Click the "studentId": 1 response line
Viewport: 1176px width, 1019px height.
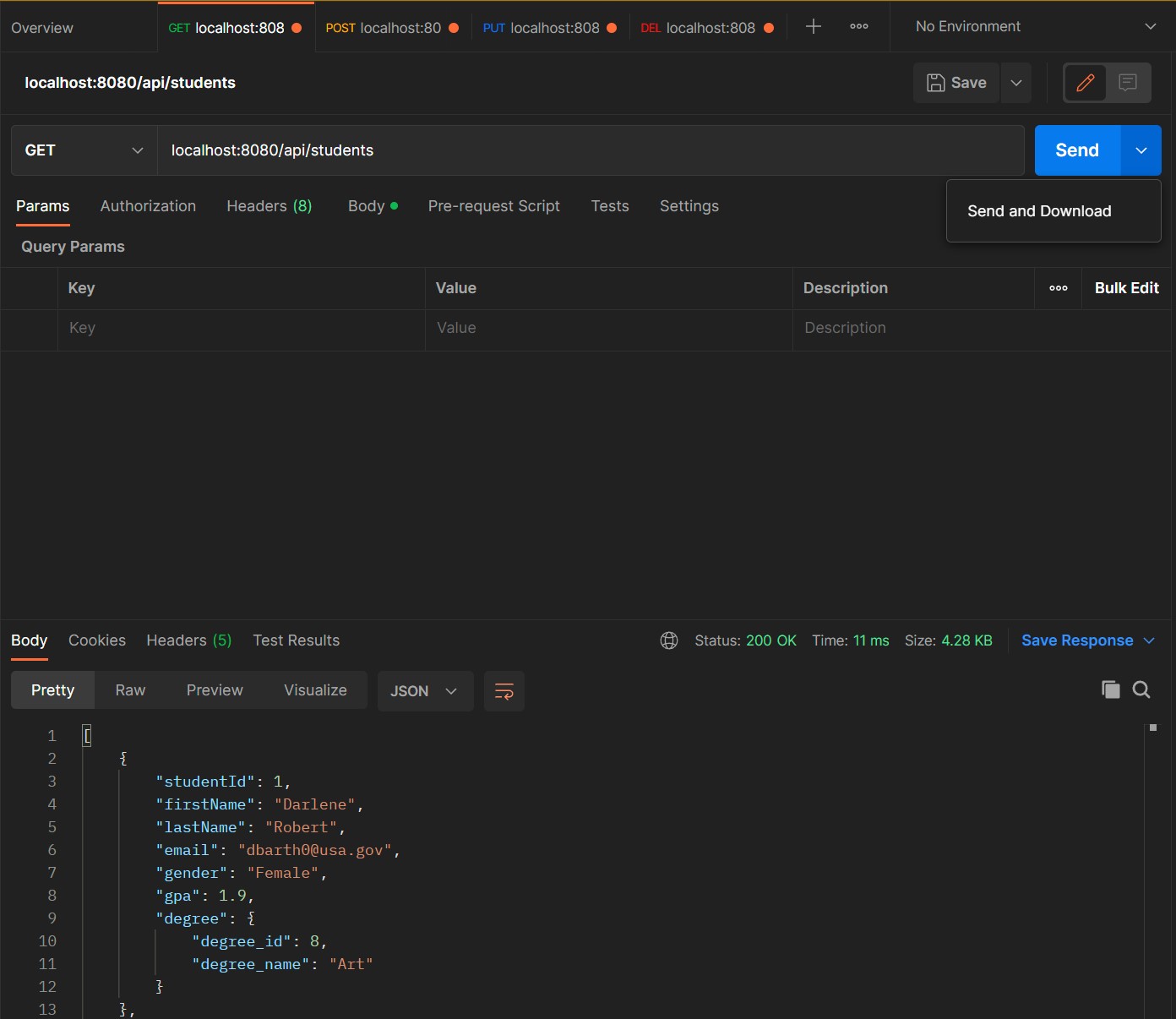pos(223,782)
